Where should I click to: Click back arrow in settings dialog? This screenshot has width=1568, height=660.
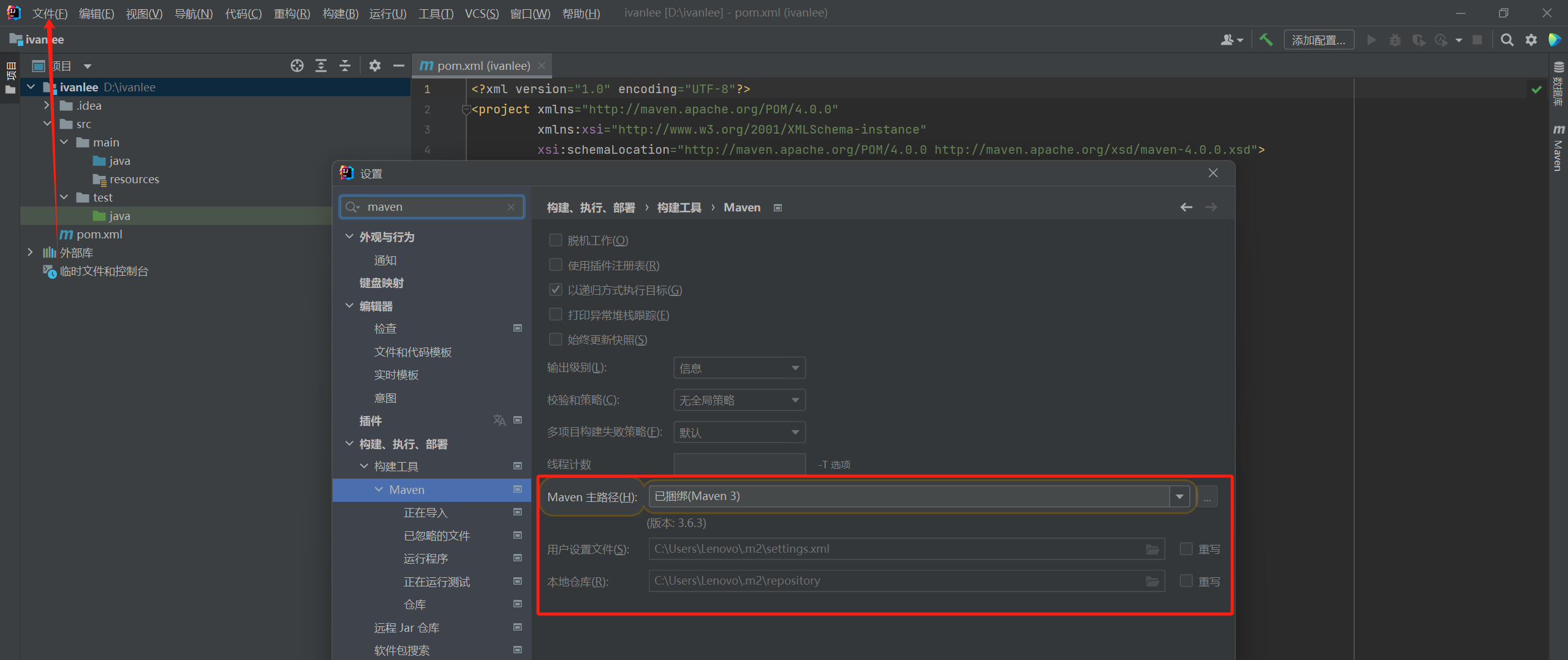point(1186,207)
